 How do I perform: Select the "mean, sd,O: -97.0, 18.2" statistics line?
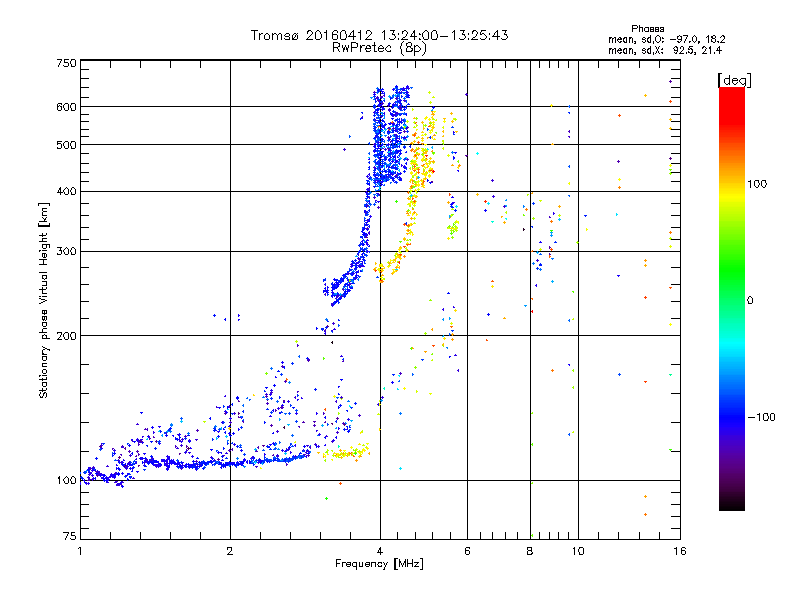pos(666,39)
